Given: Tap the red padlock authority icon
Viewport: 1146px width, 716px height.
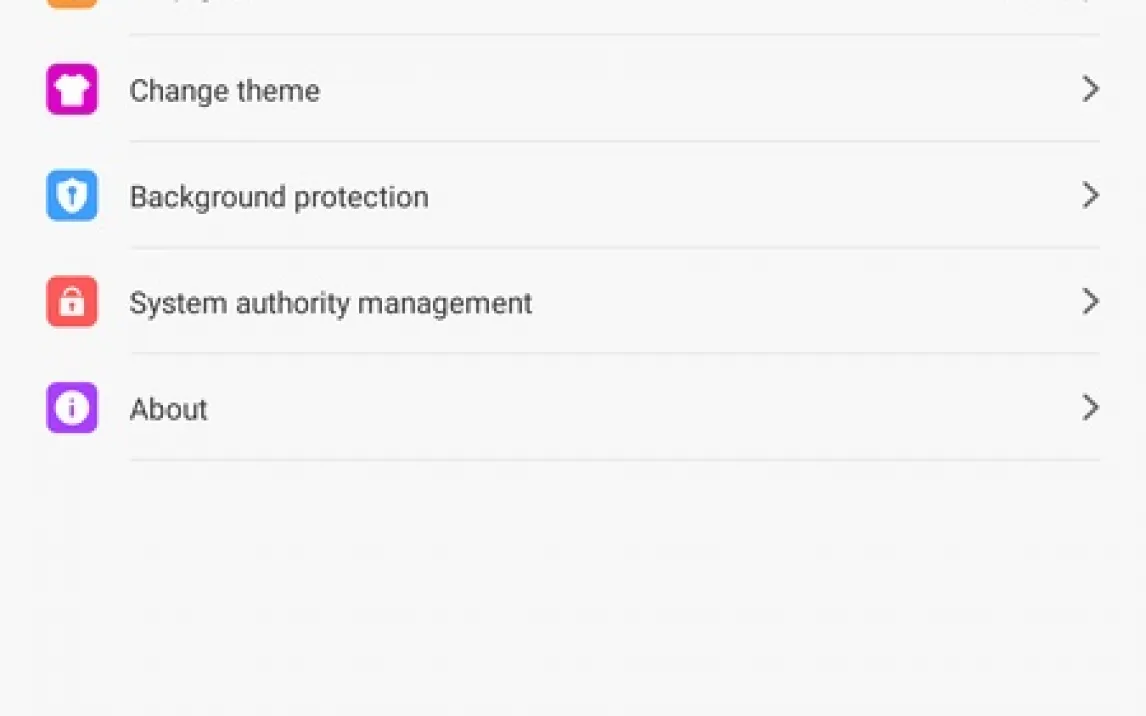Looking at the screenshot, I should [72, 301].
